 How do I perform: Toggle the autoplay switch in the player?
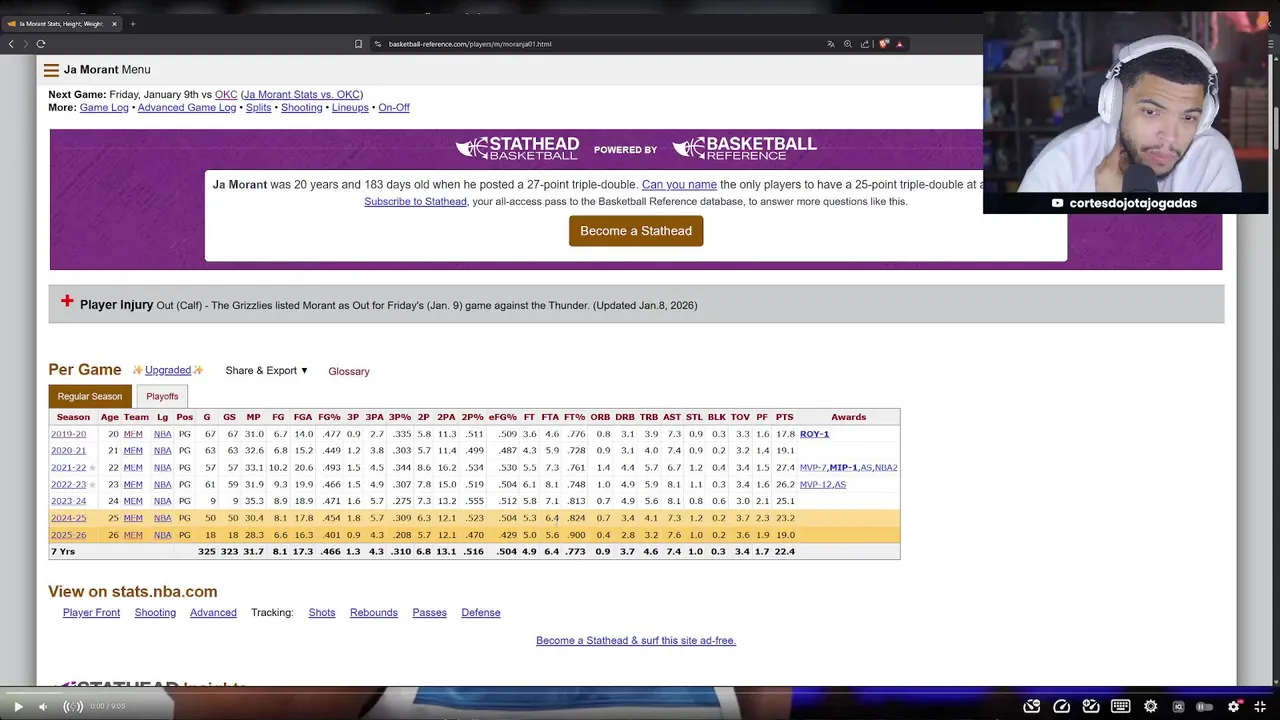tap(1205, 707)
